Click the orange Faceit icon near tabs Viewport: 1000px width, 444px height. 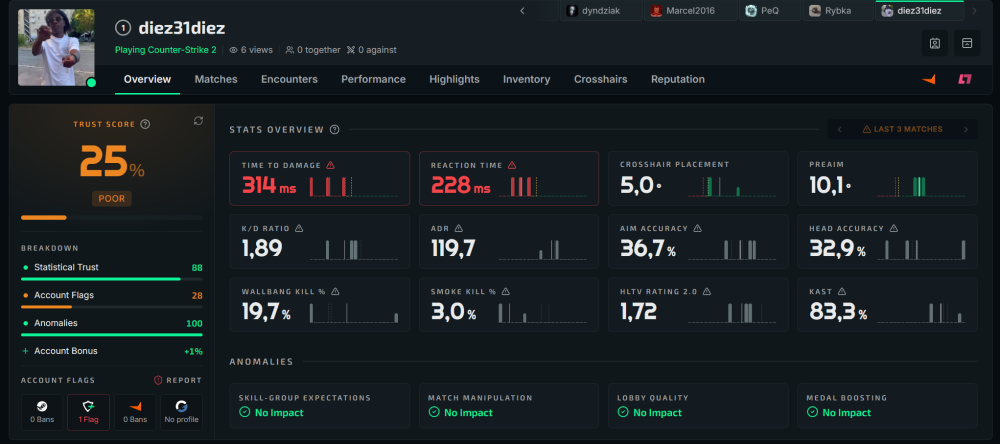[929, 79]
